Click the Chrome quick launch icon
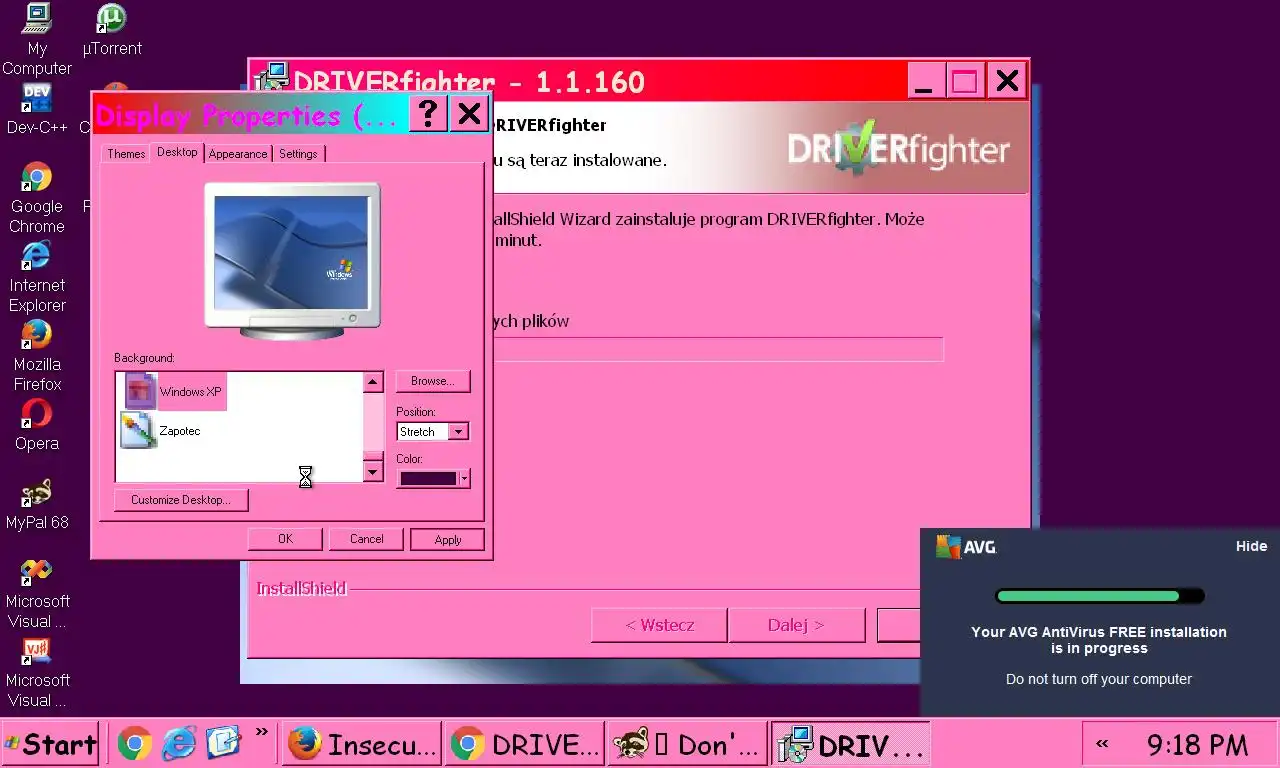The width and height of the screenshot is (1280, 768). point(134,743)
